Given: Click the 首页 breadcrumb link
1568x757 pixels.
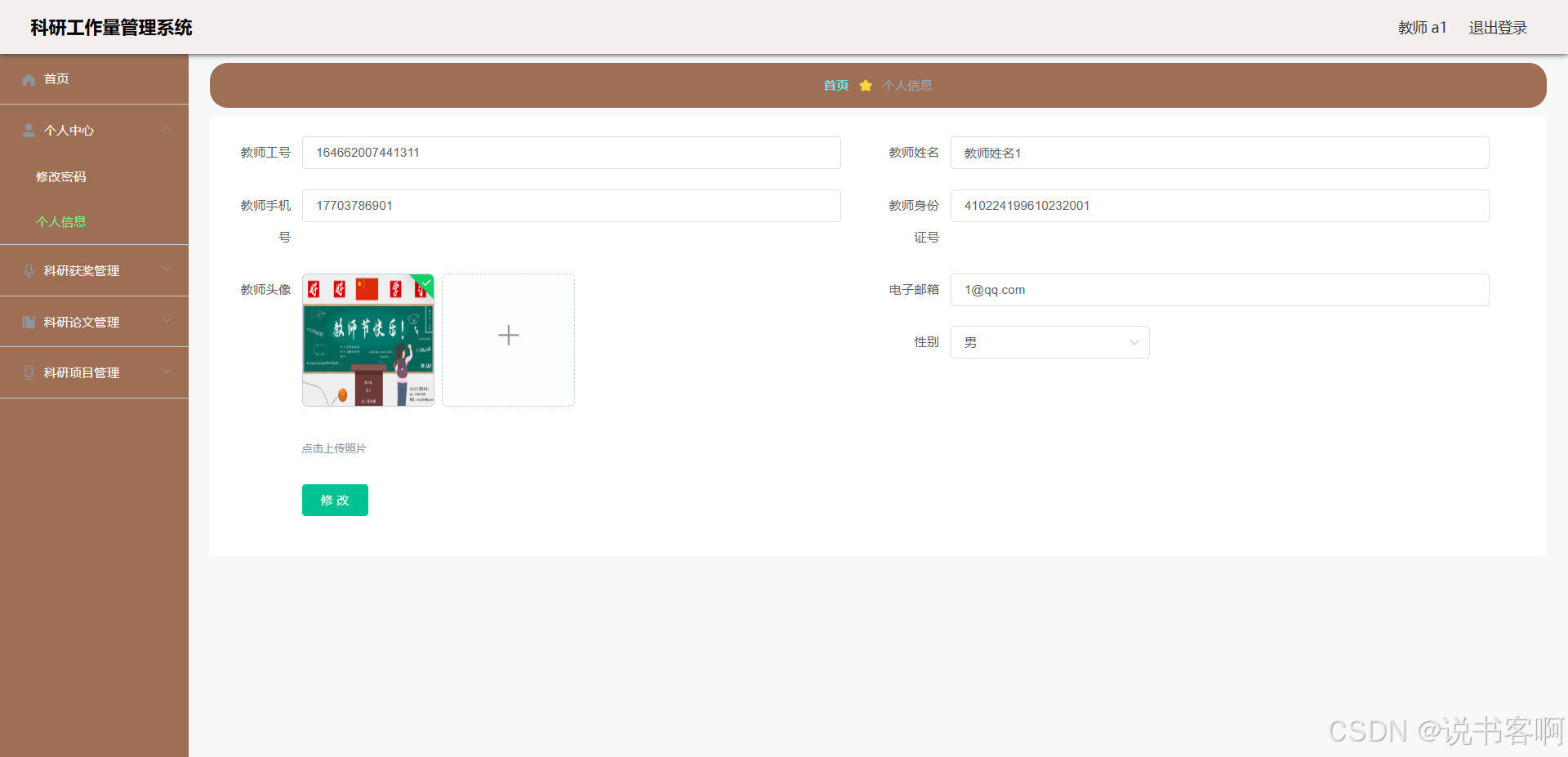Looking at the screenshot, I should (x=835, y=86).
